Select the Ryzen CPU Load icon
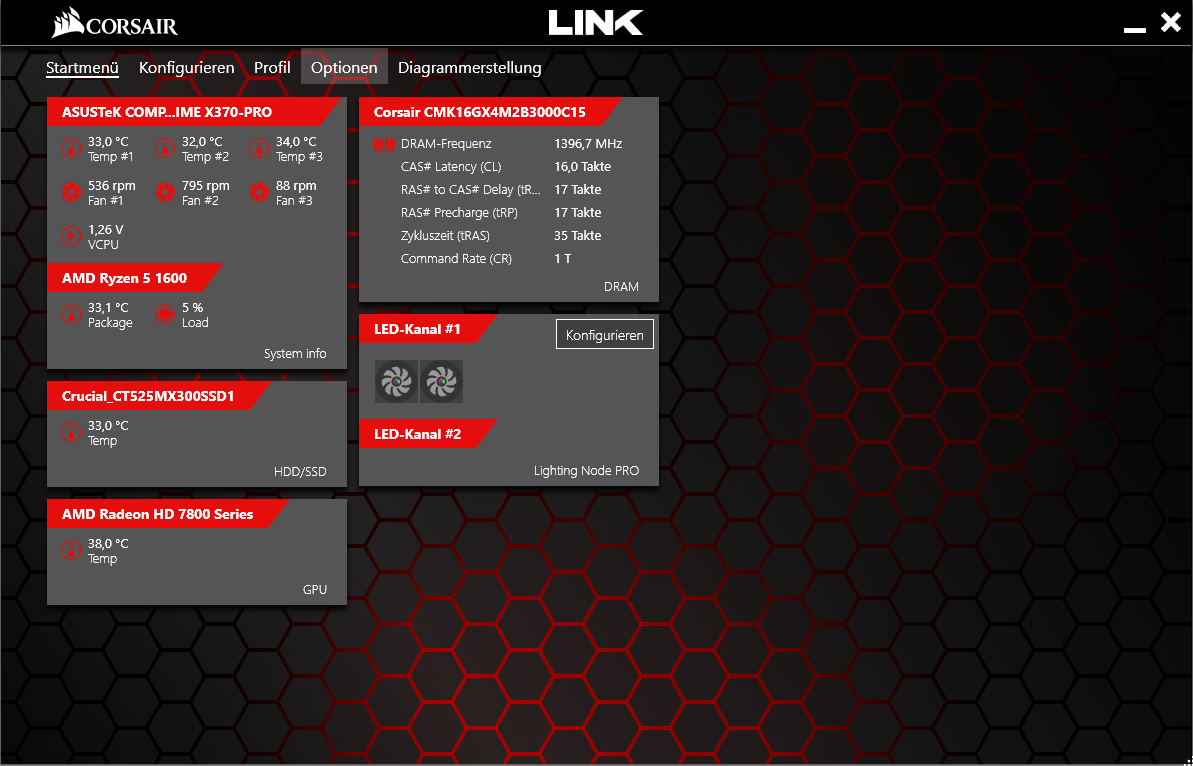Screen dimensions: 1193x766 [x=164, y=315]
